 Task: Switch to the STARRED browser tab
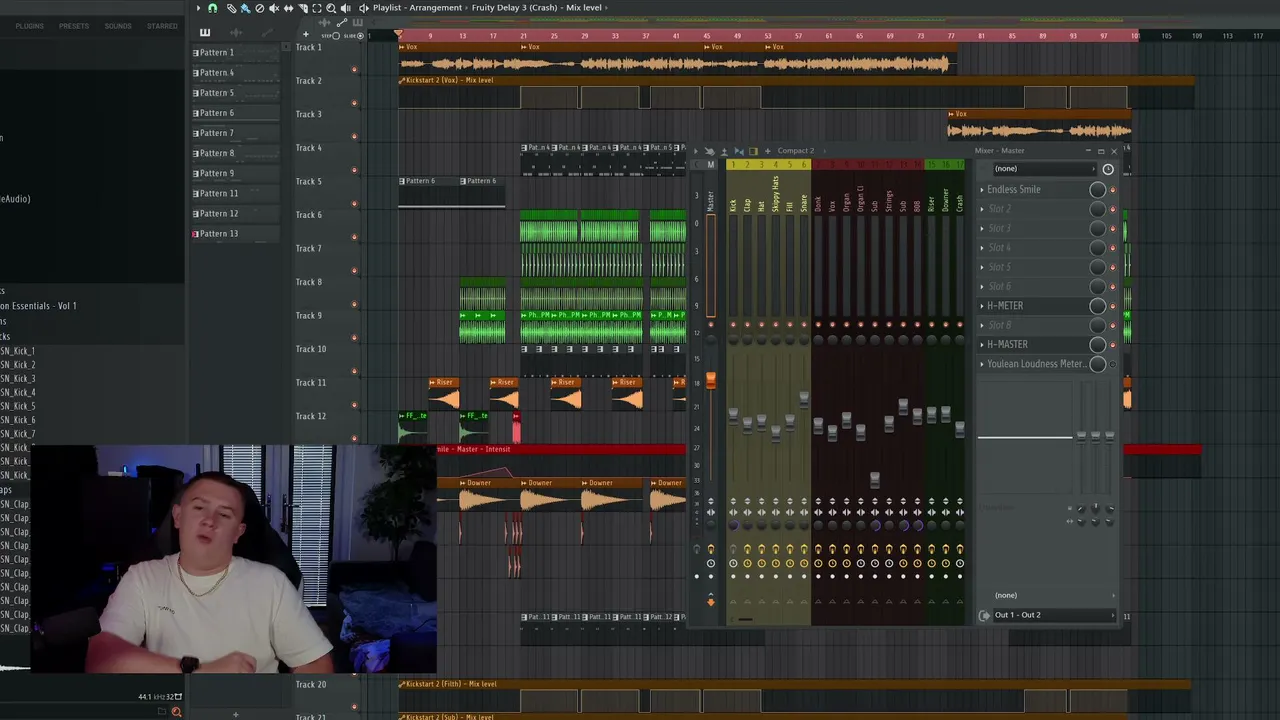tap(162, 26)
